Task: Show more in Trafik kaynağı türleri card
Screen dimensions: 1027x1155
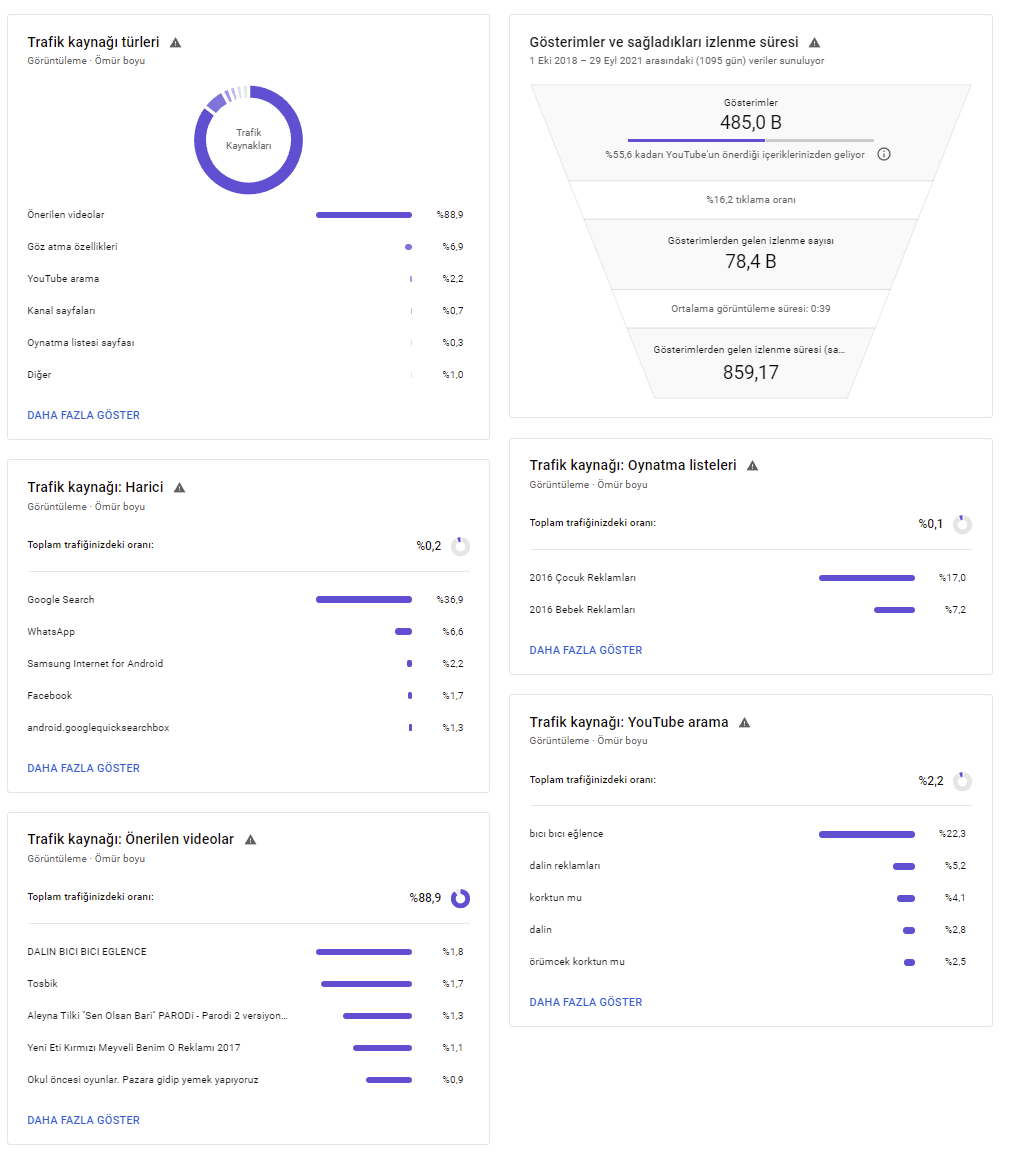Action: point(83,415)
